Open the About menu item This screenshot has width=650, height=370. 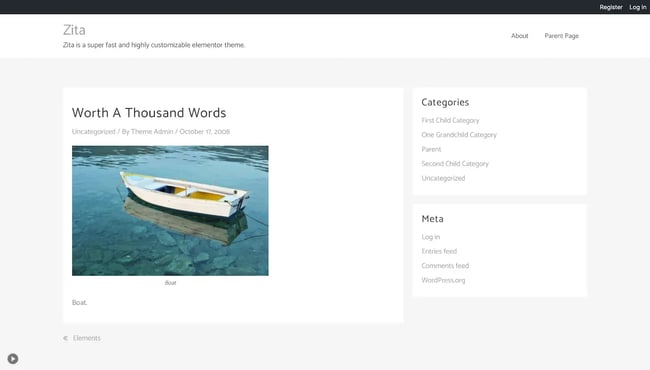point(519,36)
